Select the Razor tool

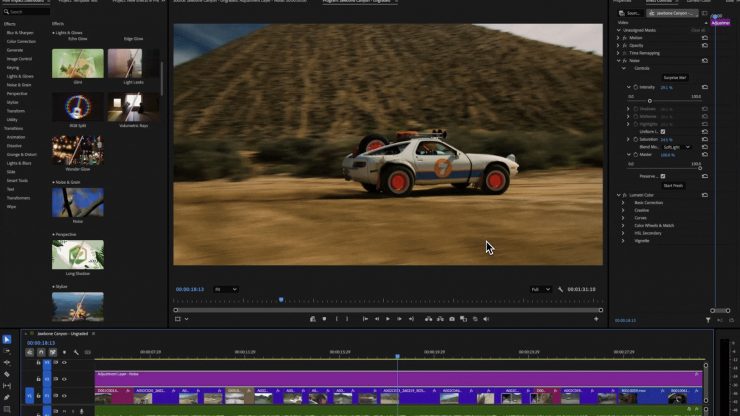pos(7,374)
